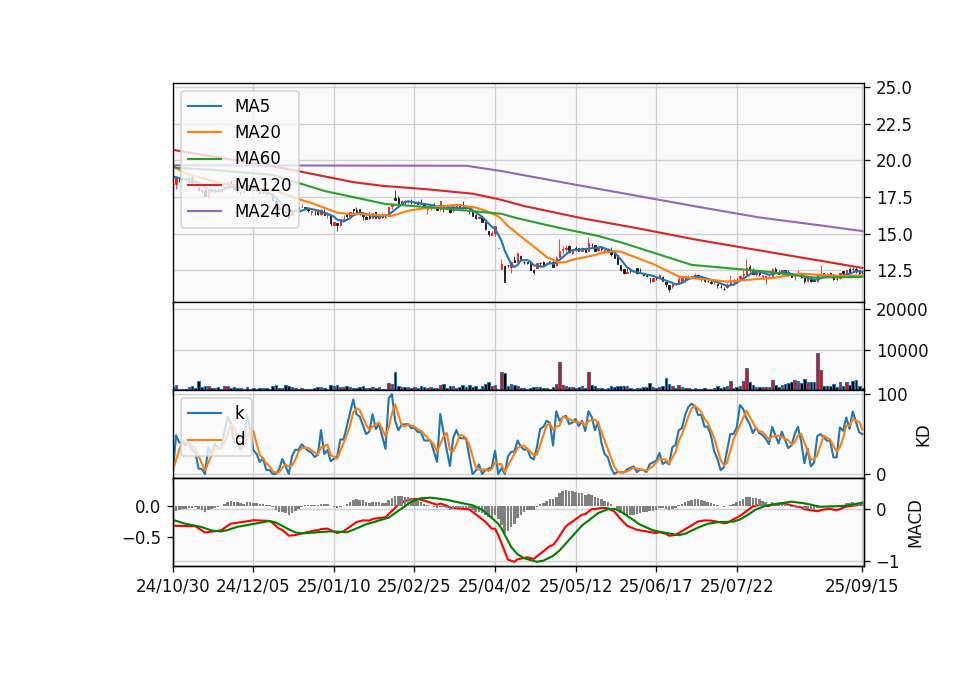
Task: Click the 25/07/22 date label
Action: [x=737, y=586]
